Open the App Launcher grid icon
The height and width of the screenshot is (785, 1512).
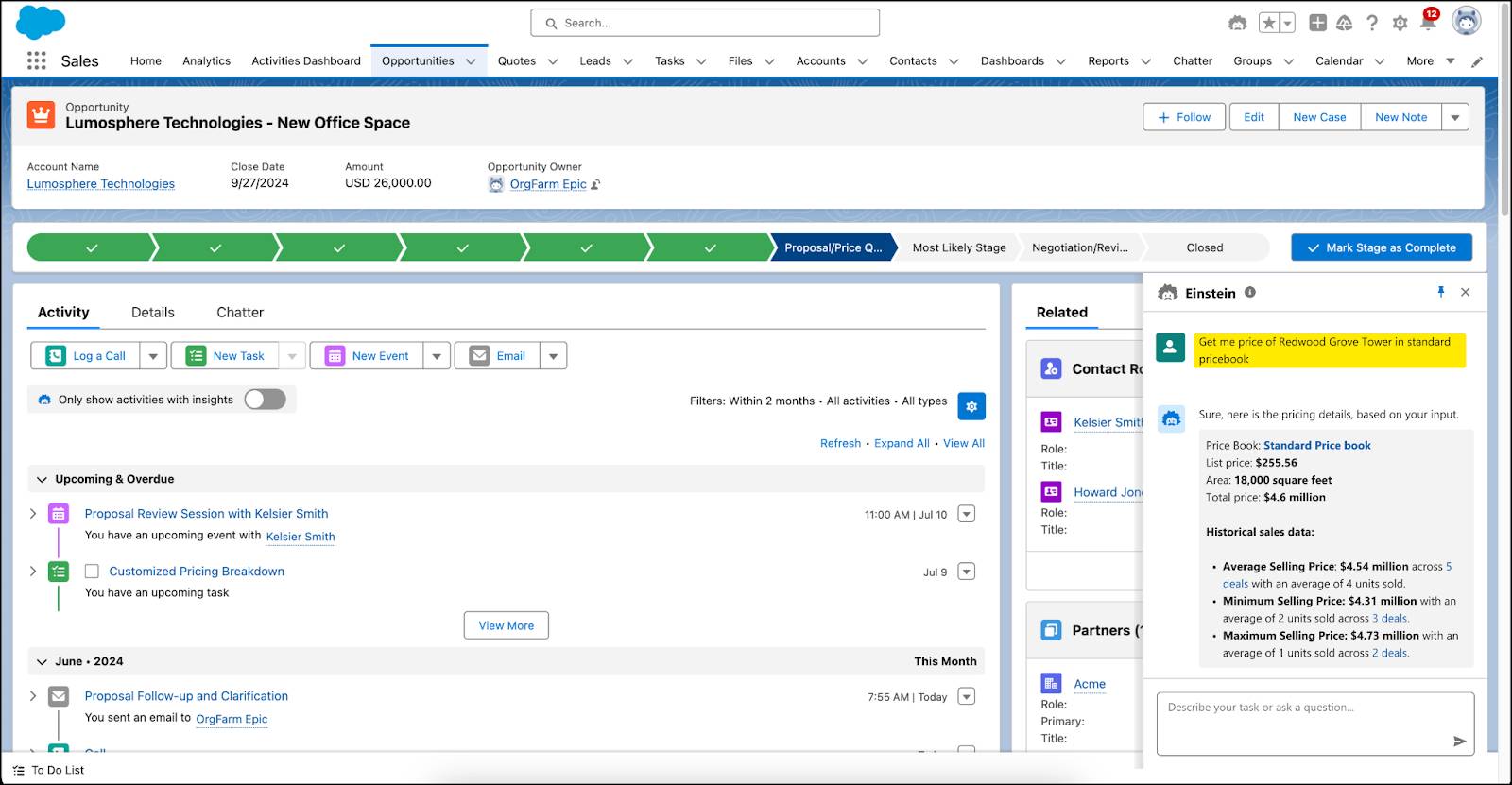coord(37,60)
